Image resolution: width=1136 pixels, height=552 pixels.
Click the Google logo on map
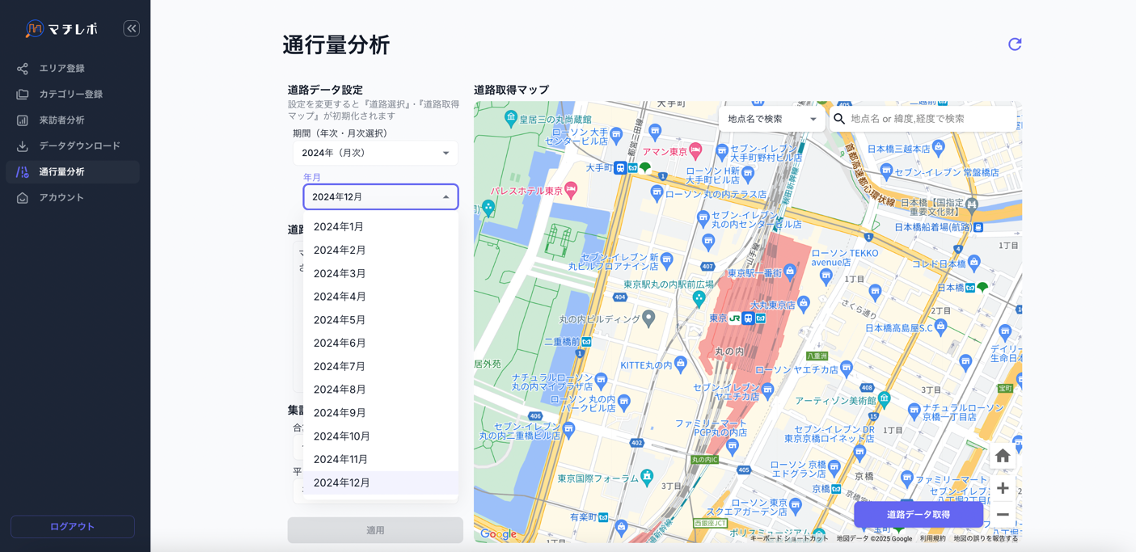click(x=498, y=535)
